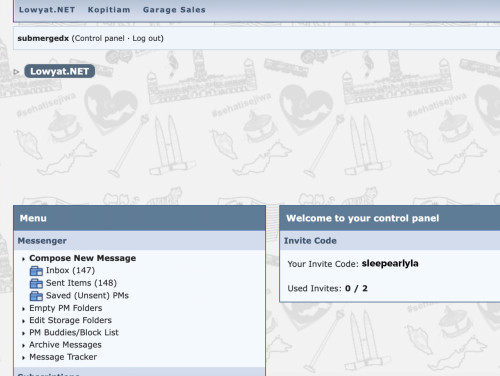Open Empty PM Folders
The image size is (500, 376).
pyautogui.click(x=66, y=308)
